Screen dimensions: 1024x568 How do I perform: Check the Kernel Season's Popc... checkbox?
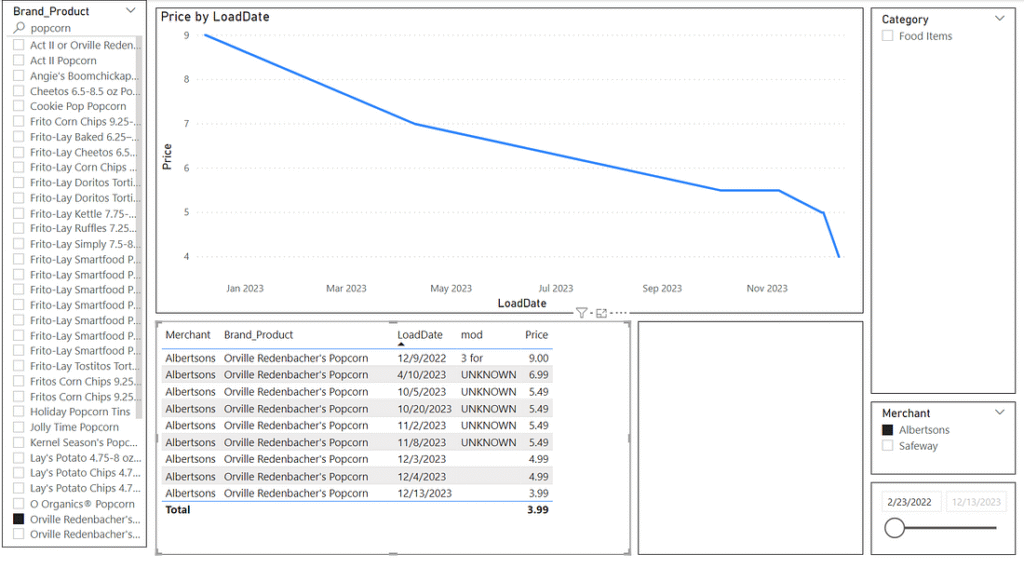point(18,442)
